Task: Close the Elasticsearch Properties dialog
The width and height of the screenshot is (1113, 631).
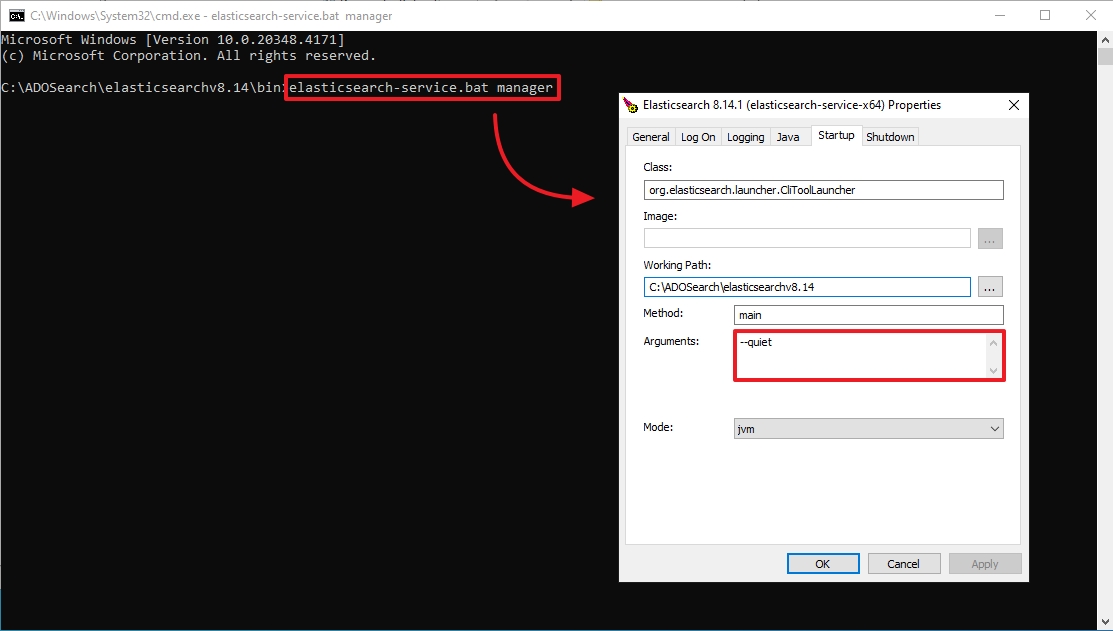Action: pos(1013,105)
